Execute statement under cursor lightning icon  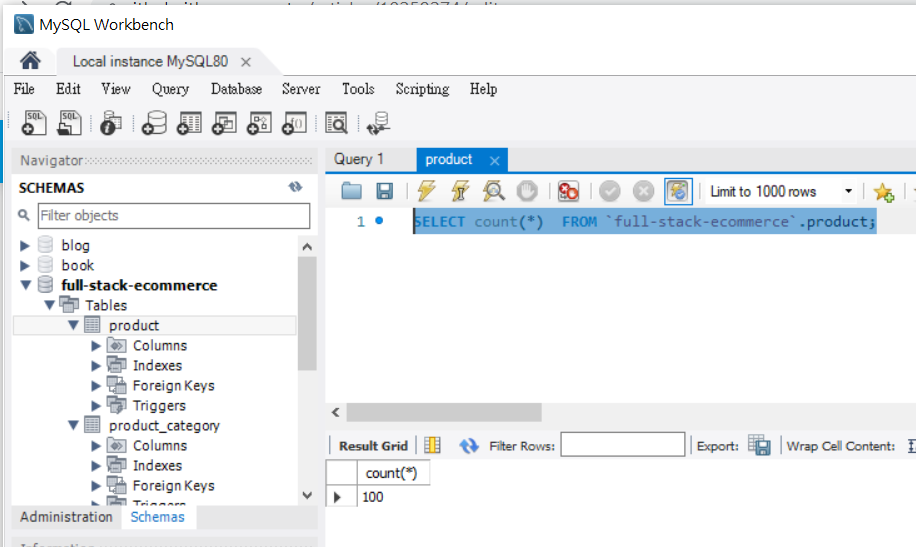pyautogui.click(x=460, y=191)
